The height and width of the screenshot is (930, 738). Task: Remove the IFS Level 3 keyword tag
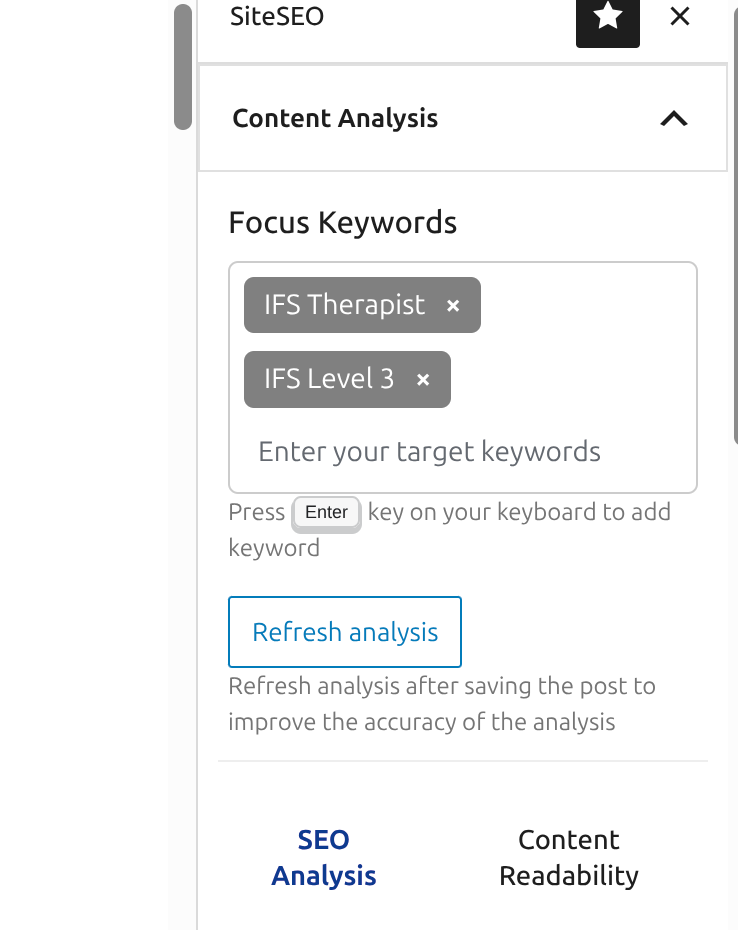point(423,380)
